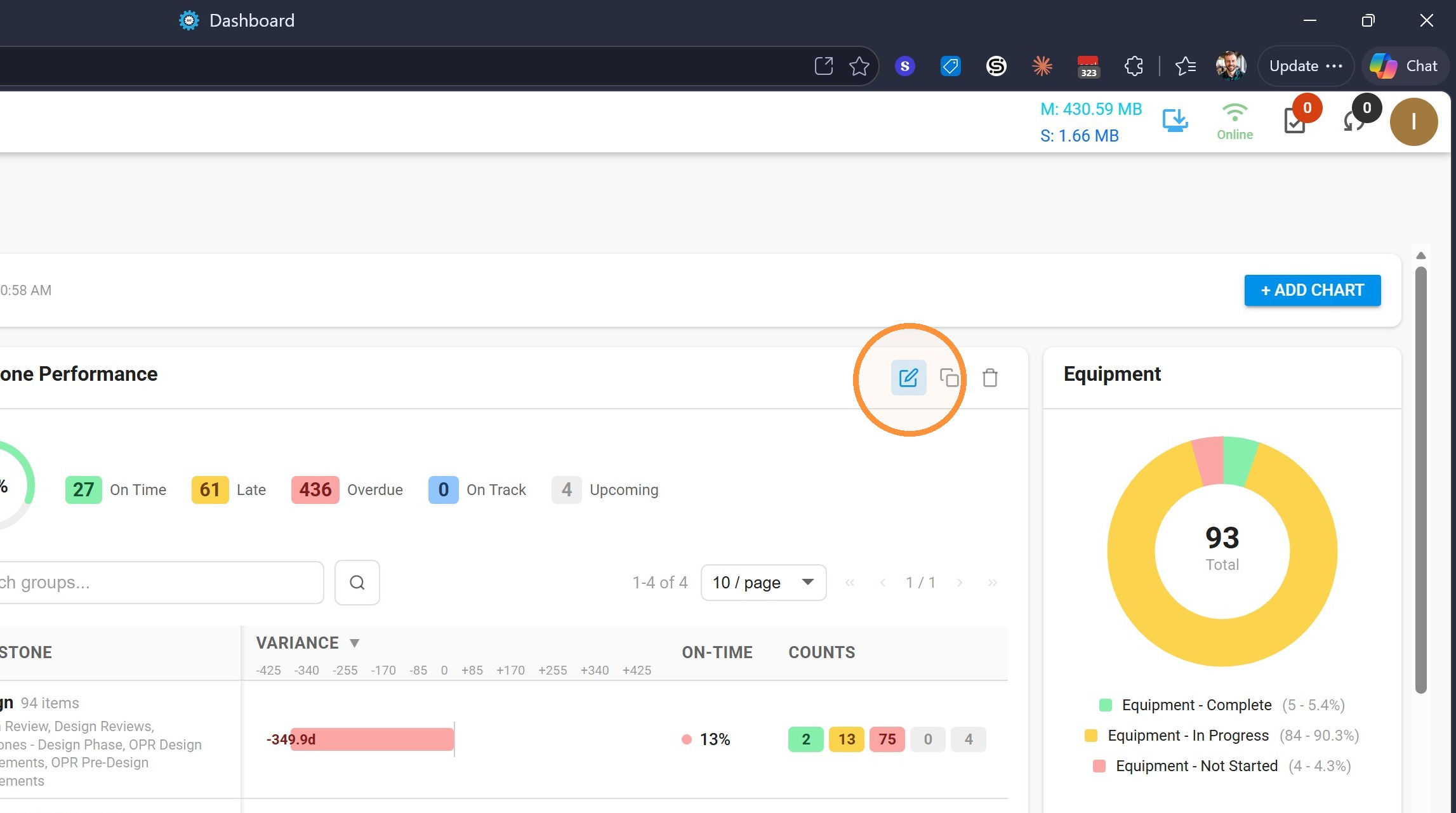Toggle Equipment - Not Started legend item

(1222, 766)
